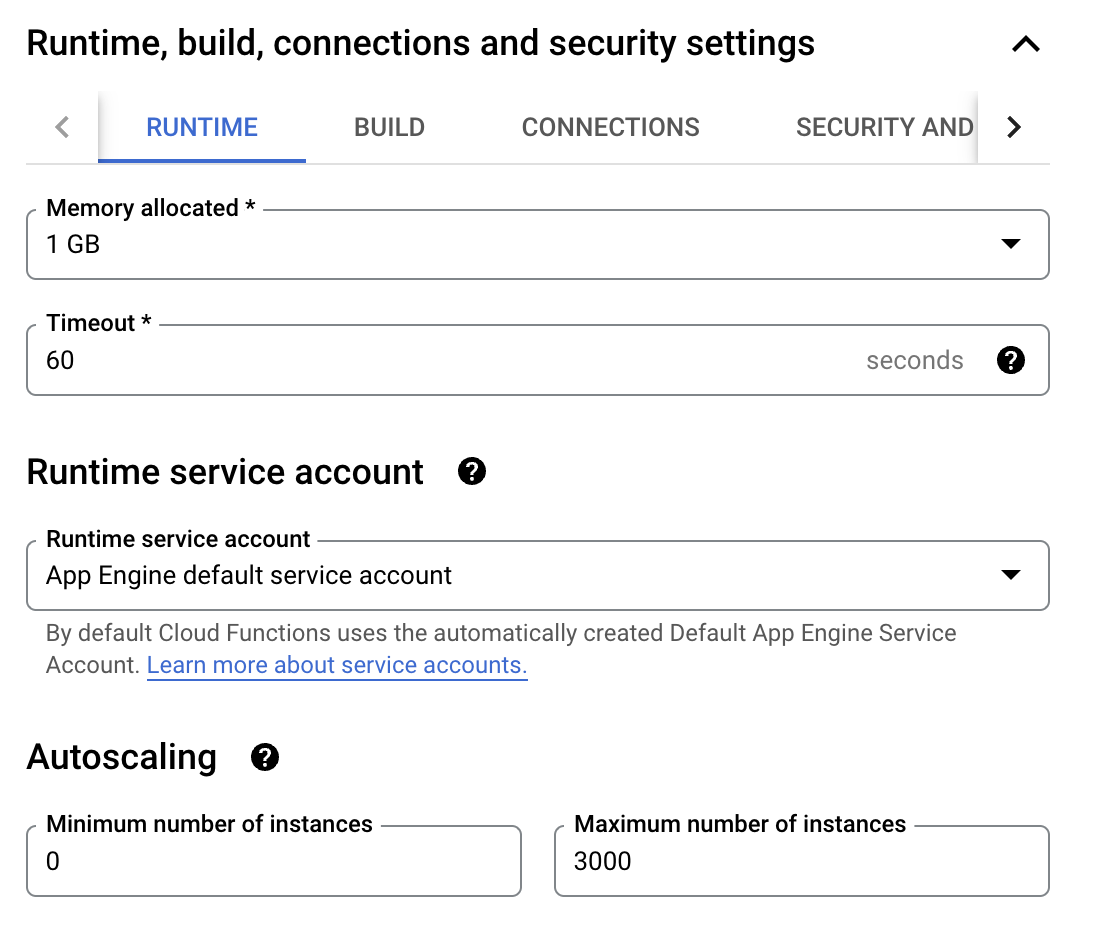
Task: Switch to the RUNTIME tab
Action: click(202, 128)
